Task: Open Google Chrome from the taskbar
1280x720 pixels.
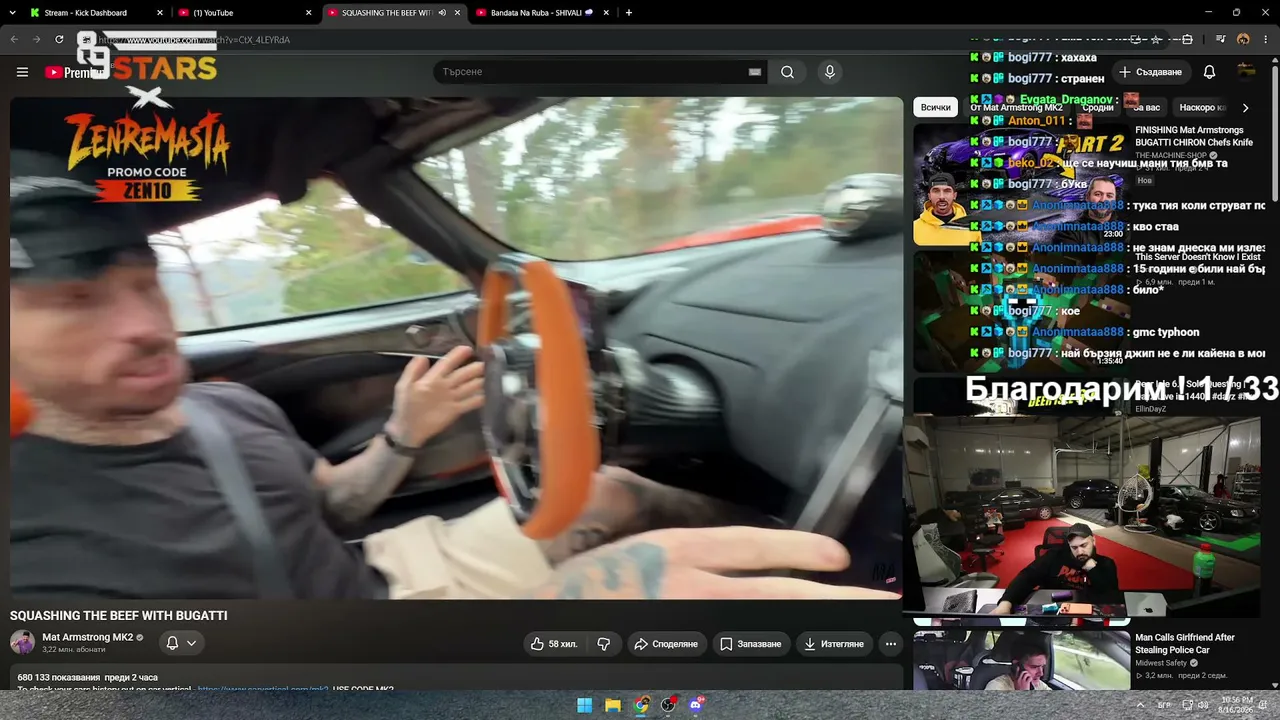Action: pyautogui.click(x=641, y=705)
